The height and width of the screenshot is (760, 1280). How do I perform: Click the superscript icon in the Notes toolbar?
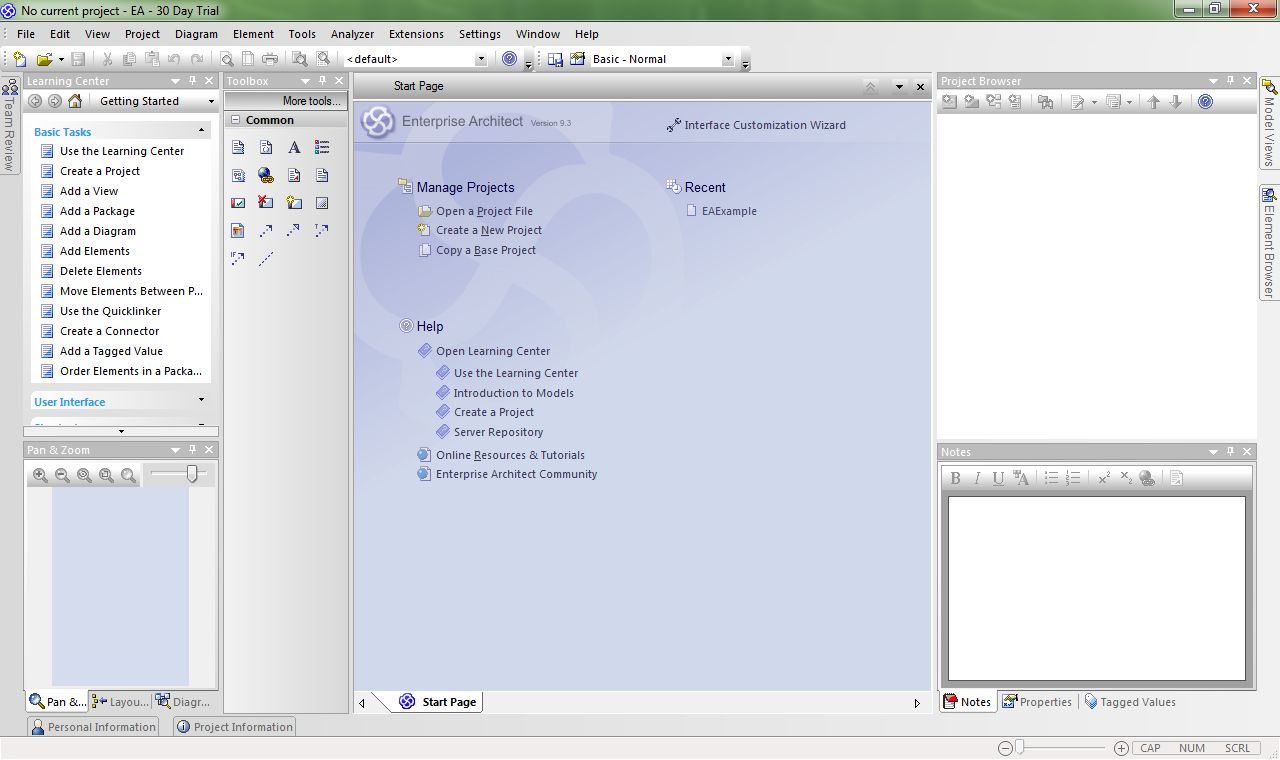tap(1104, 479)
